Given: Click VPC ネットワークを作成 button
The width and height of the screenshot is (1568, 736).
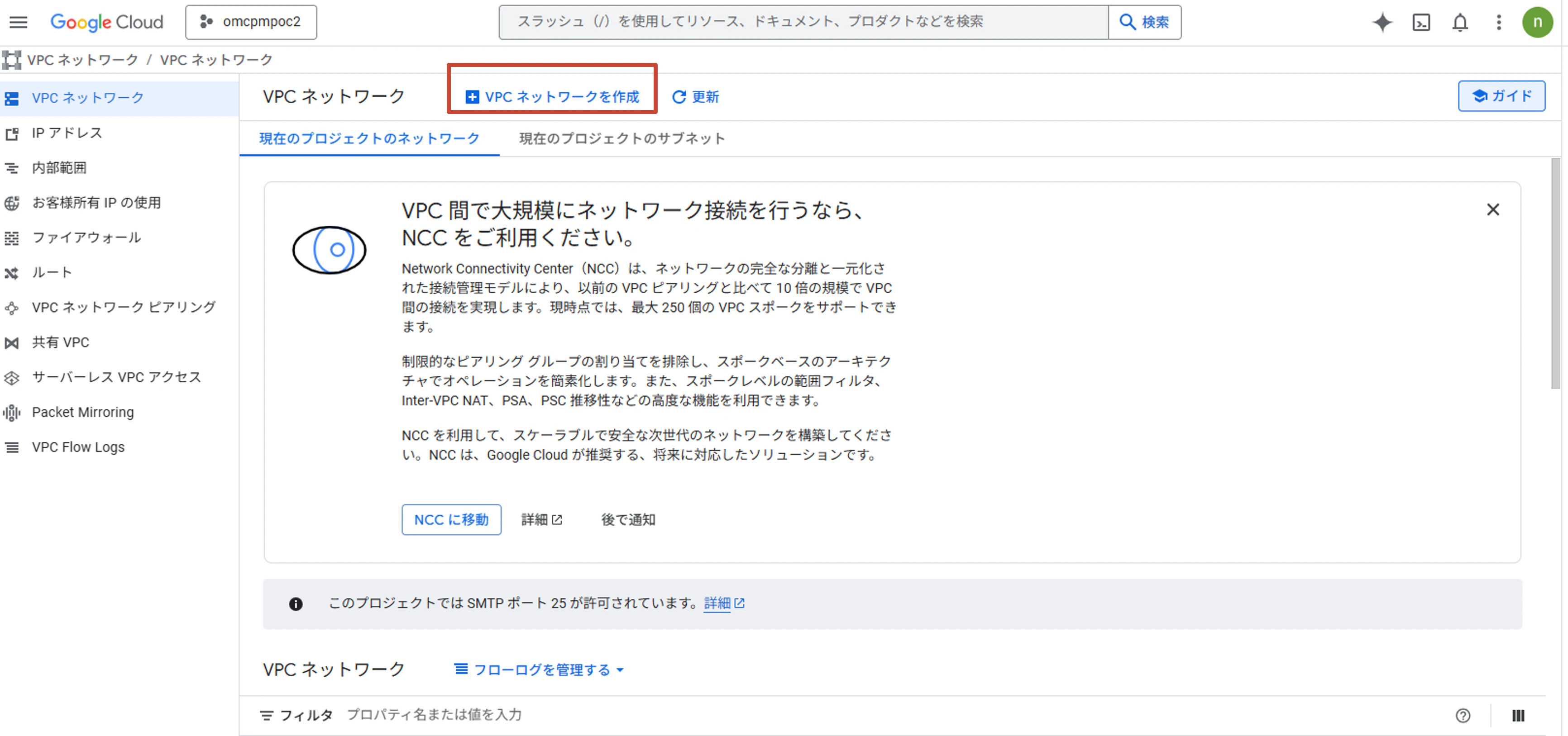Looking at the screenshot, I should coord(552,97).
